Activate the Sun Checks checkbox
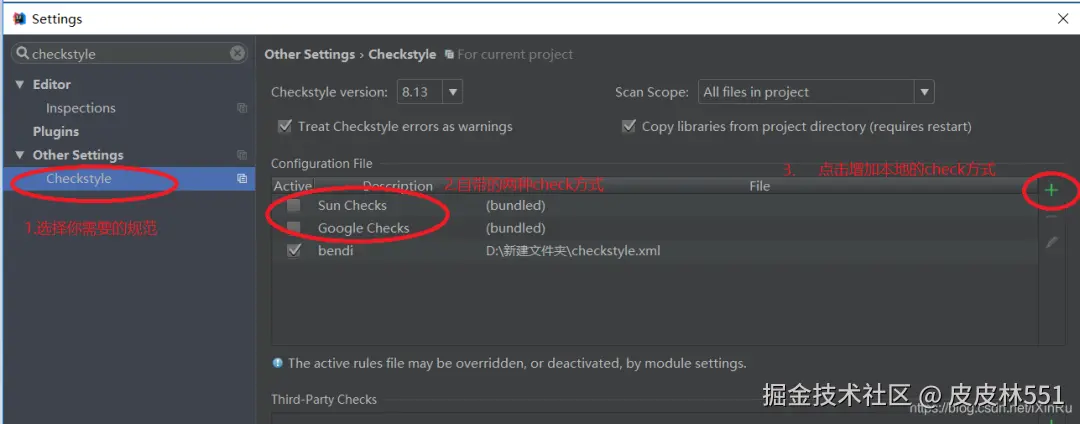The image size is (1080, 424). [294, 205]
